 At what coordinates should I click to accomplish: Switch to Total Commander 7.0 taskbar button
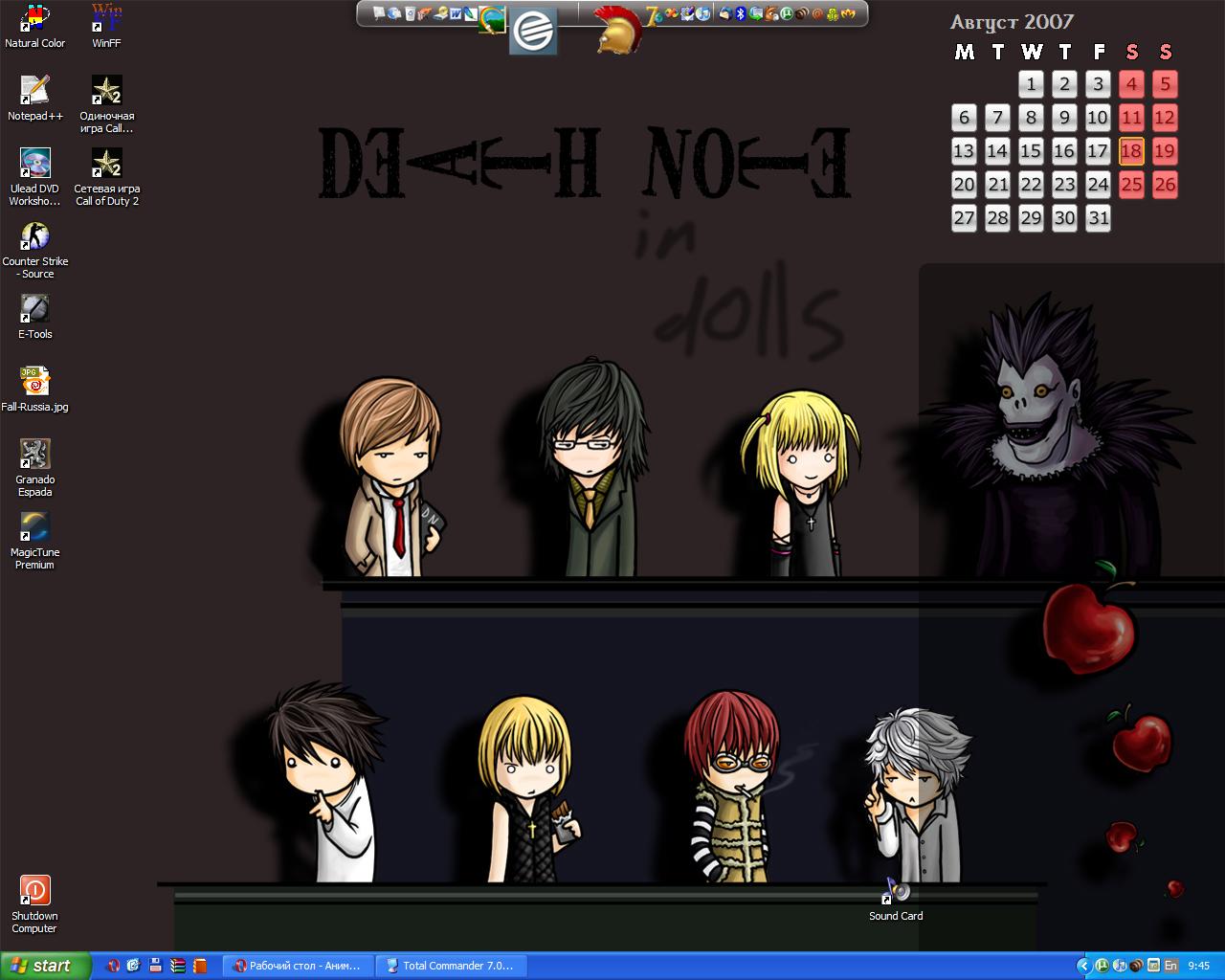(451, 966)
